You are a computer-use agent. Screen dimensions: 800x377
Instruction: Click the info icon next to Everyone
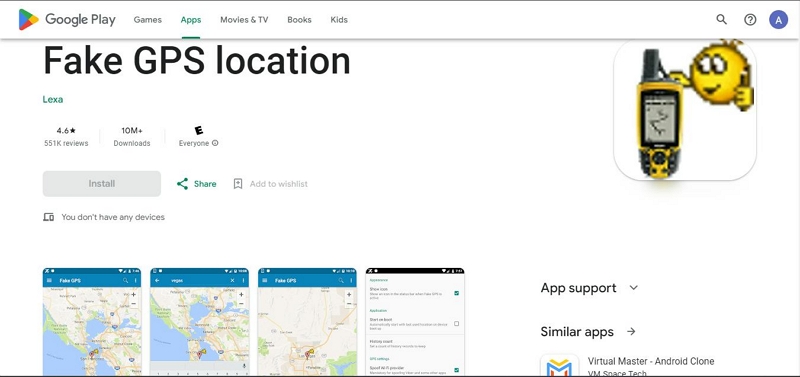[x=215, y=143]
